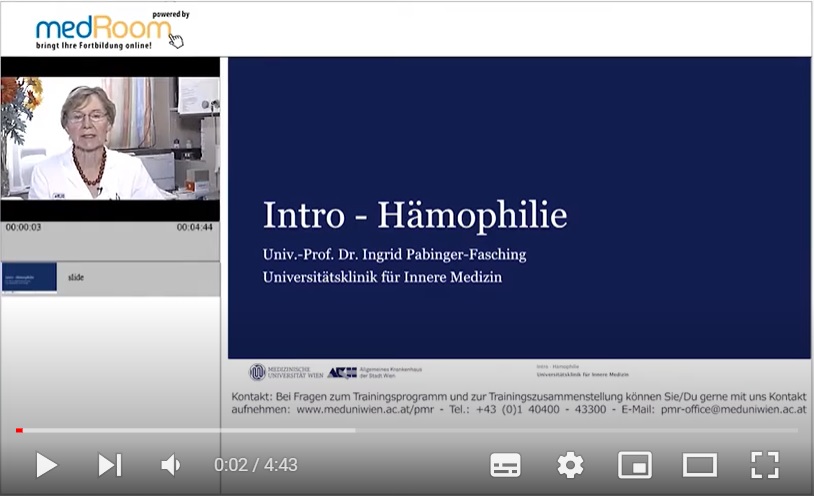
Task: Click the 0:02 / 4:43 time display
Action: point(256,465)
